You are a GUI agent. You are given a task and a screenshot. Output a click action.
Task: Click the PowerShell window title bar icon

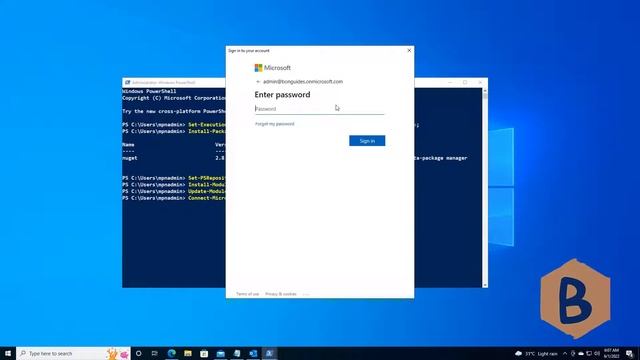[x=127, y=82]
